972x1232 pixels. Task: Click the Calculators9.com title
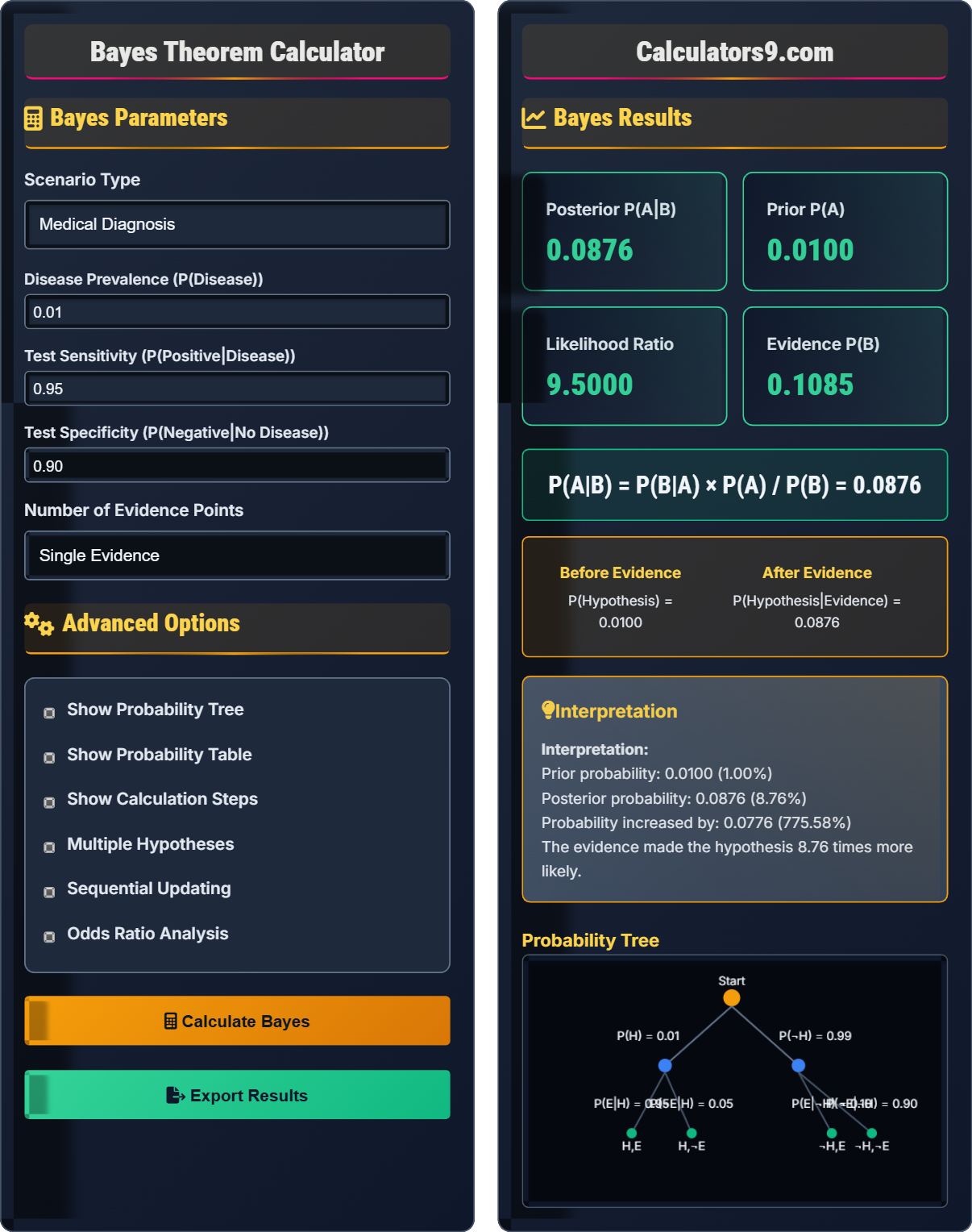coord(735,52)
